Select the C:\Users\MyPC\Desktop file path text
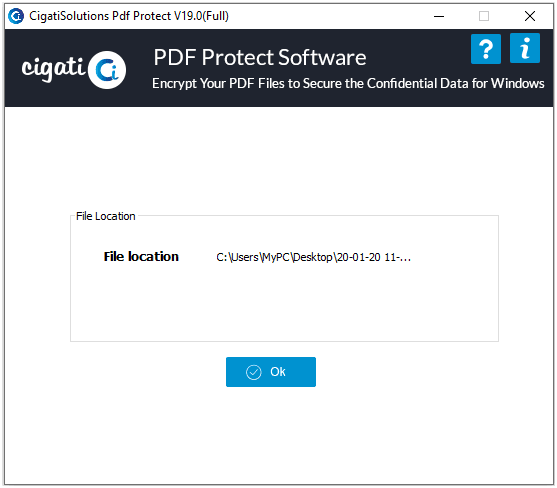 coord(313,257)
